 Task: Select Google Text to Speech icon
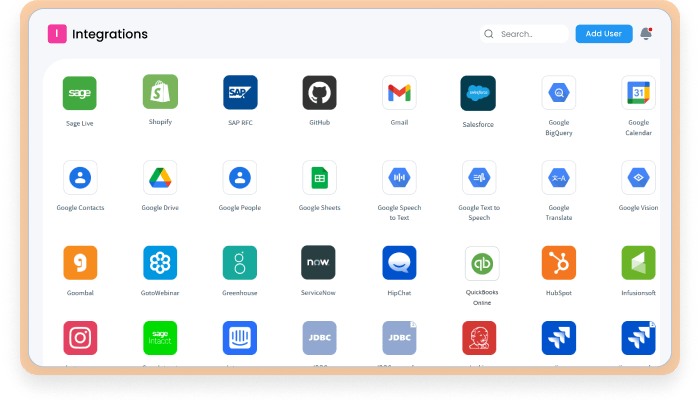click(x=479, y=178)
